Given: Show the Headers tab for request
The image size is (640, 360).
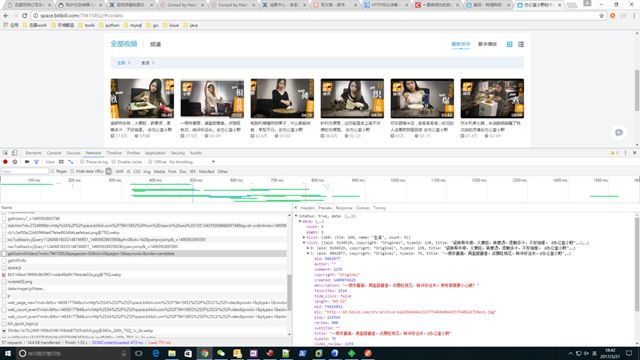Looking at the screenshot, I should (x=308, y=208).
